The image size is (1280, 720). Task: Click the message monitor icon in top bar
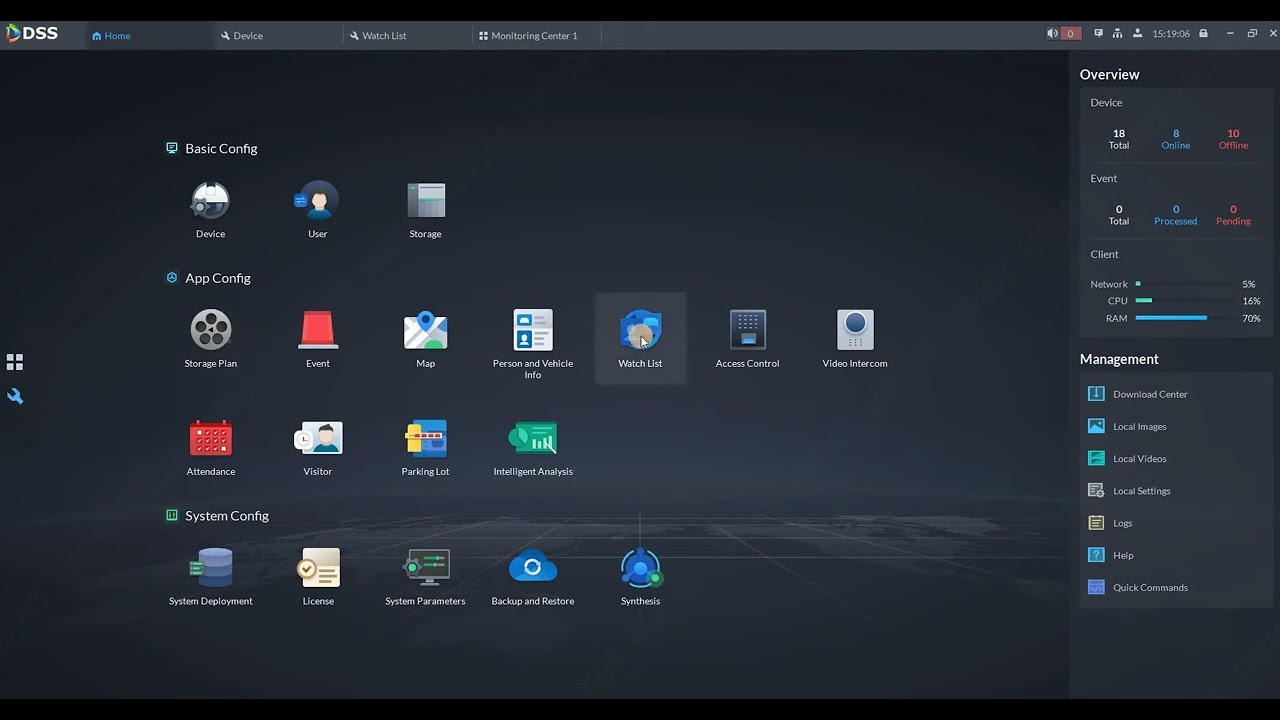tap(1098, 34)
